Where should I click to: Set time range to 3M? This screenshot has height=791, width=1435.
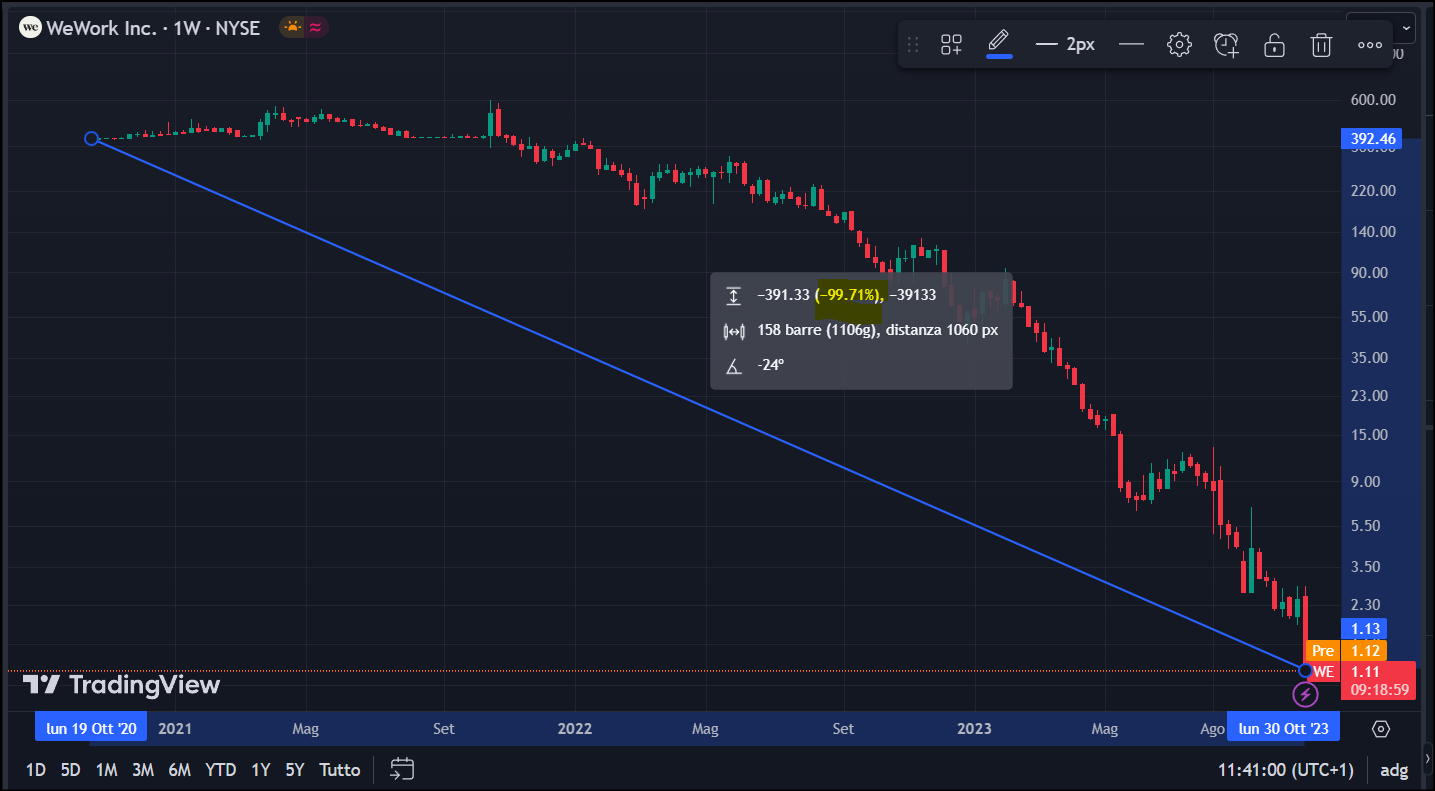coord(143,770)
